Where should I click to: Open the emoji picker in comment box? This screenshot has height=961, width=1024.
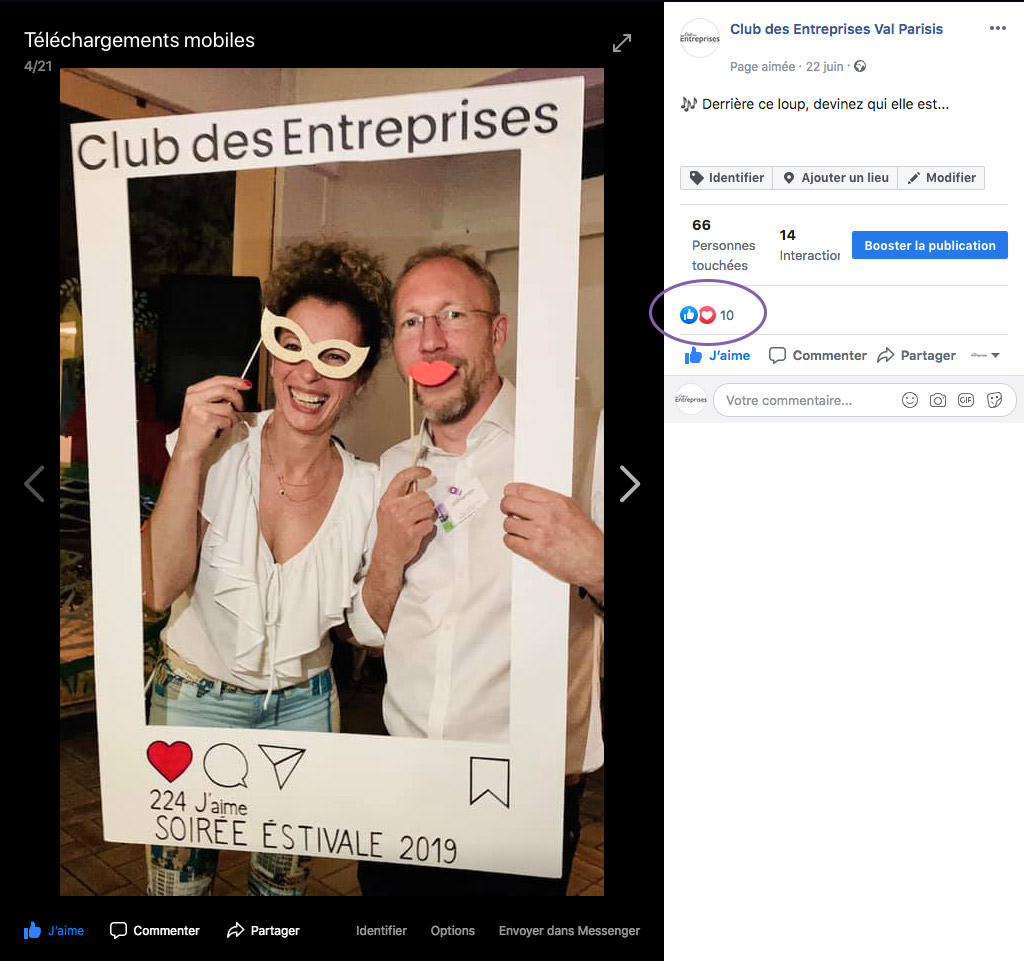[910, 400]
